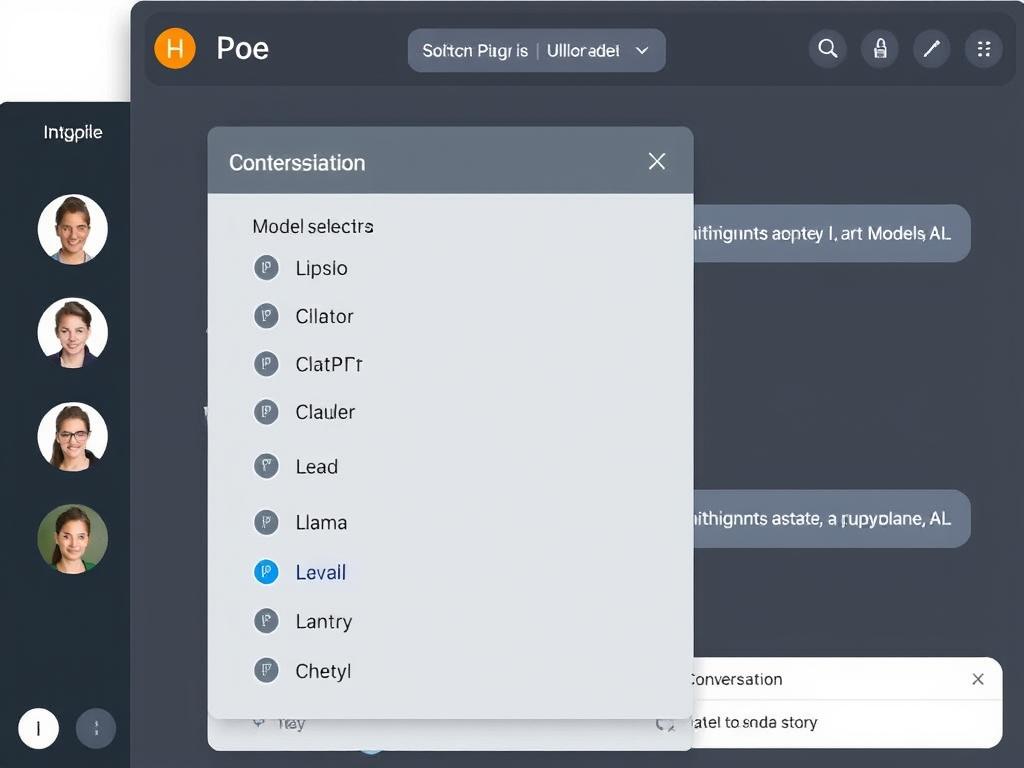Choose the Clauler model
The width and height of the screenshot is (1024, 768).
(325, 412)
